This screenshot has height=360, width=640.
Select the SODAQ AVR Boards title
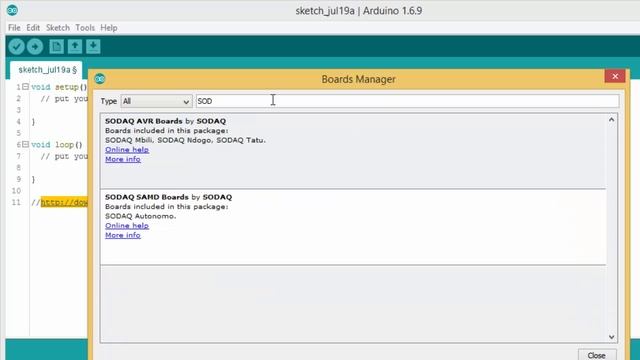(x=144, y=121)
